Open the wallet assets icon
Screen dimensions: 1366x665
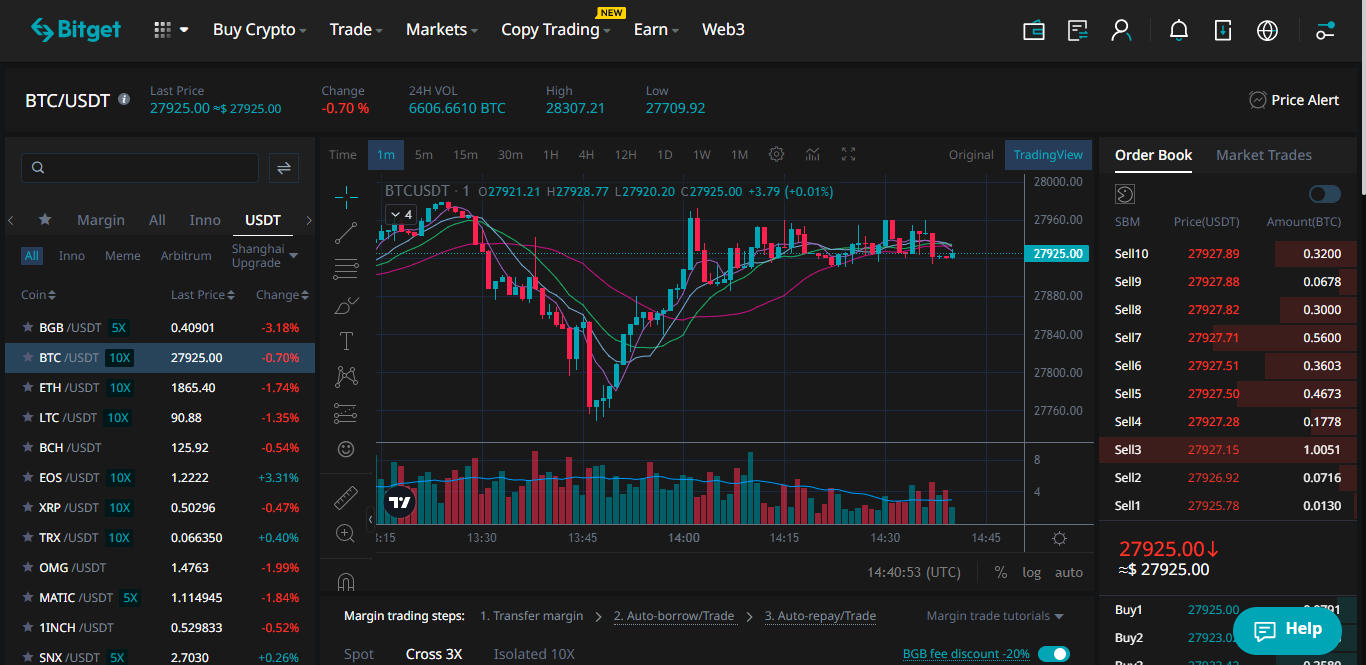(1034, 30)
